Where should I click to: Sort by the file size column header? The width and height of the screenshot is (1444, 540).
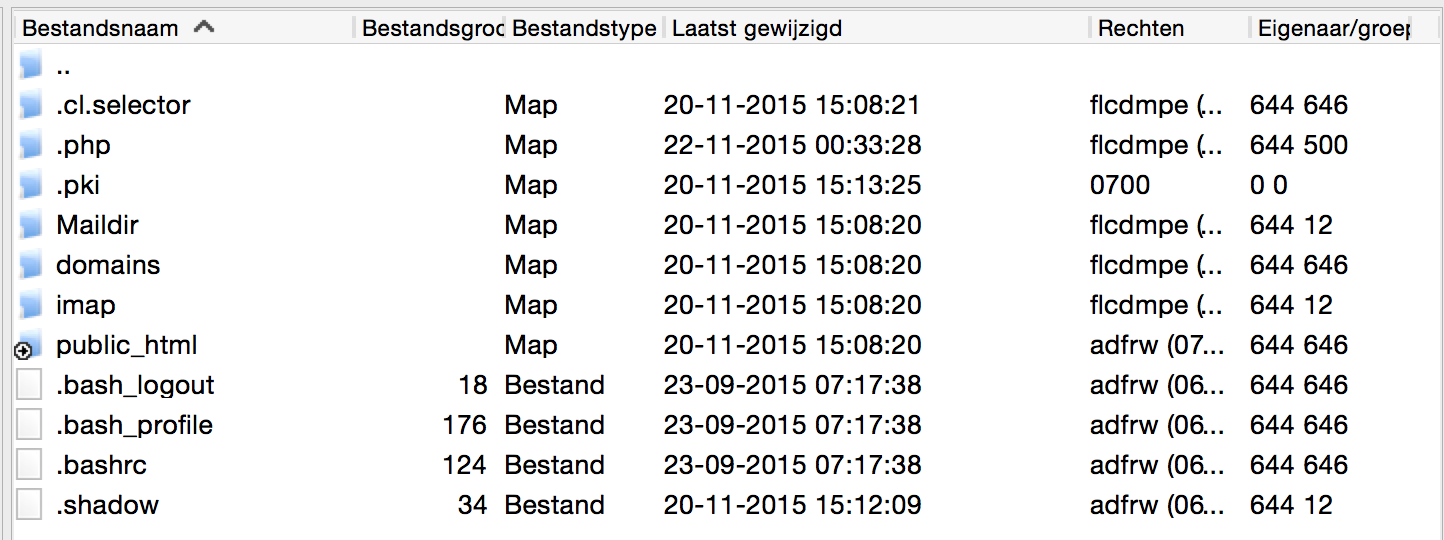[x=431, y=28]
